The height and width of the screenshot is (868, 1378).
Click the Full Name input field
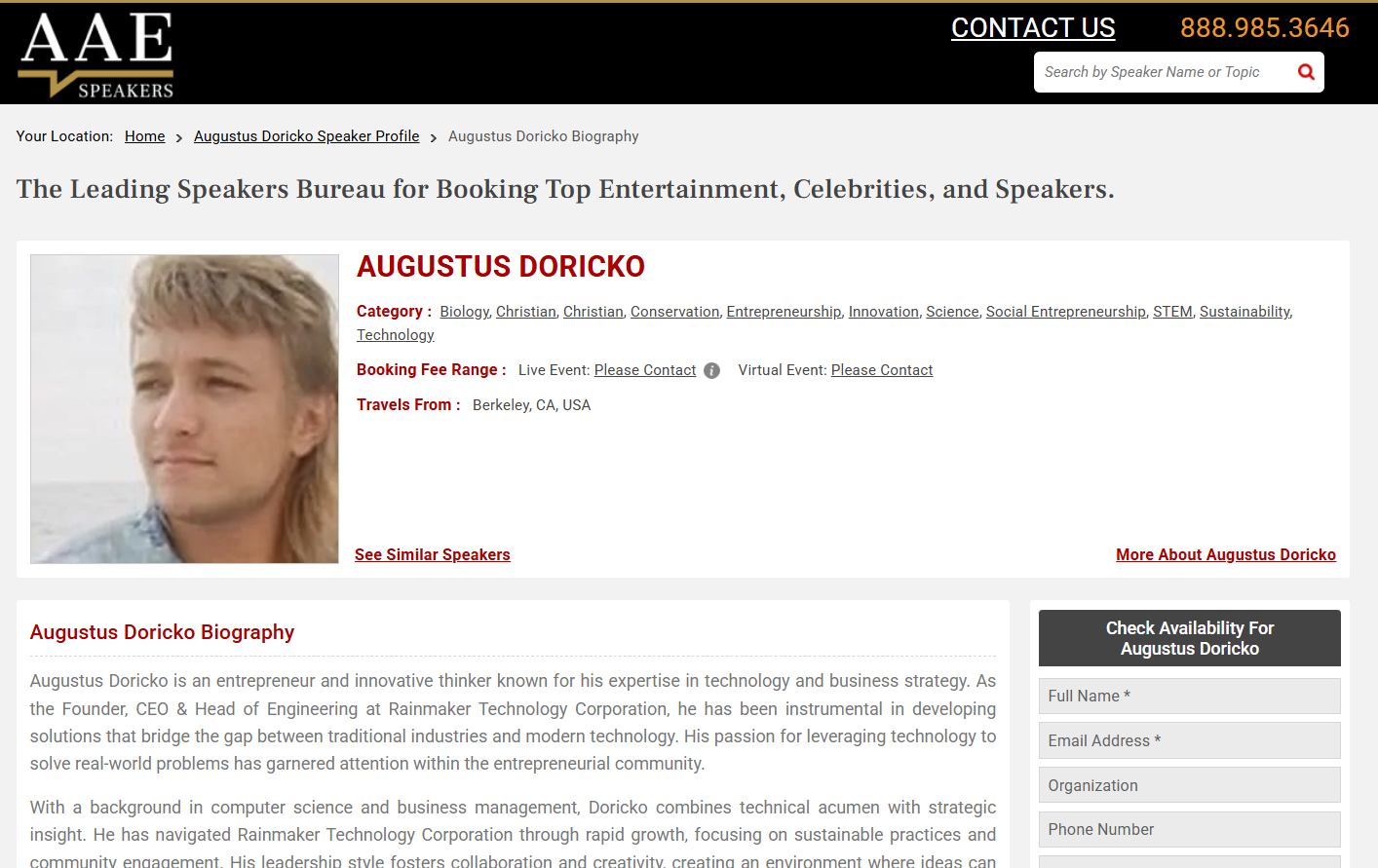point(1189,696)
